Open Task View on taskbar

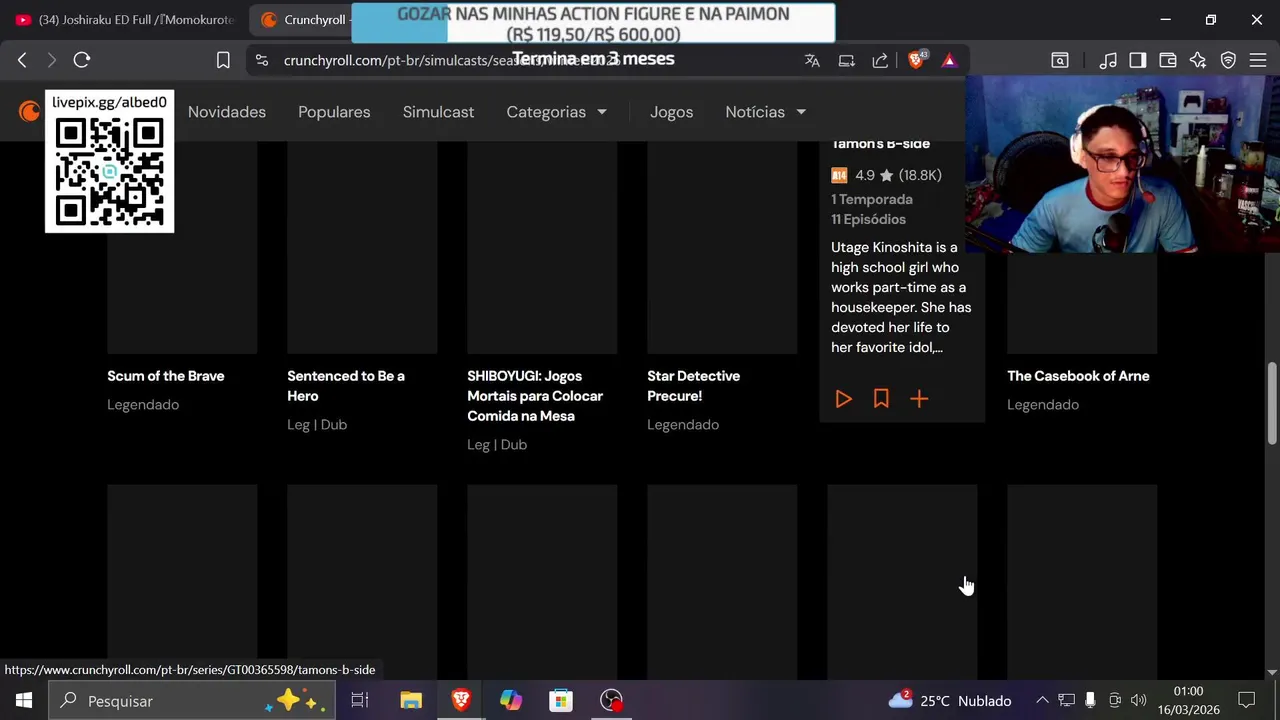[360, 700]
